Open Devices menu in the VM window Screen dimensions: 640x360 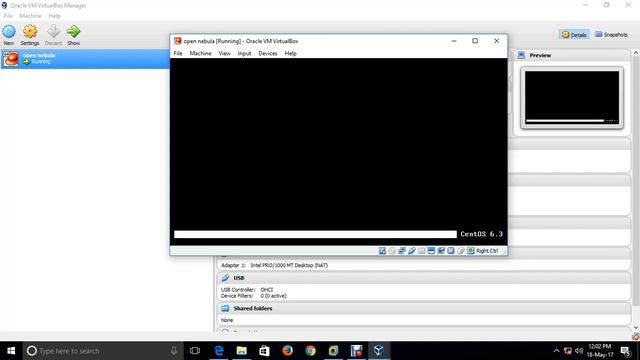(268, 53)
